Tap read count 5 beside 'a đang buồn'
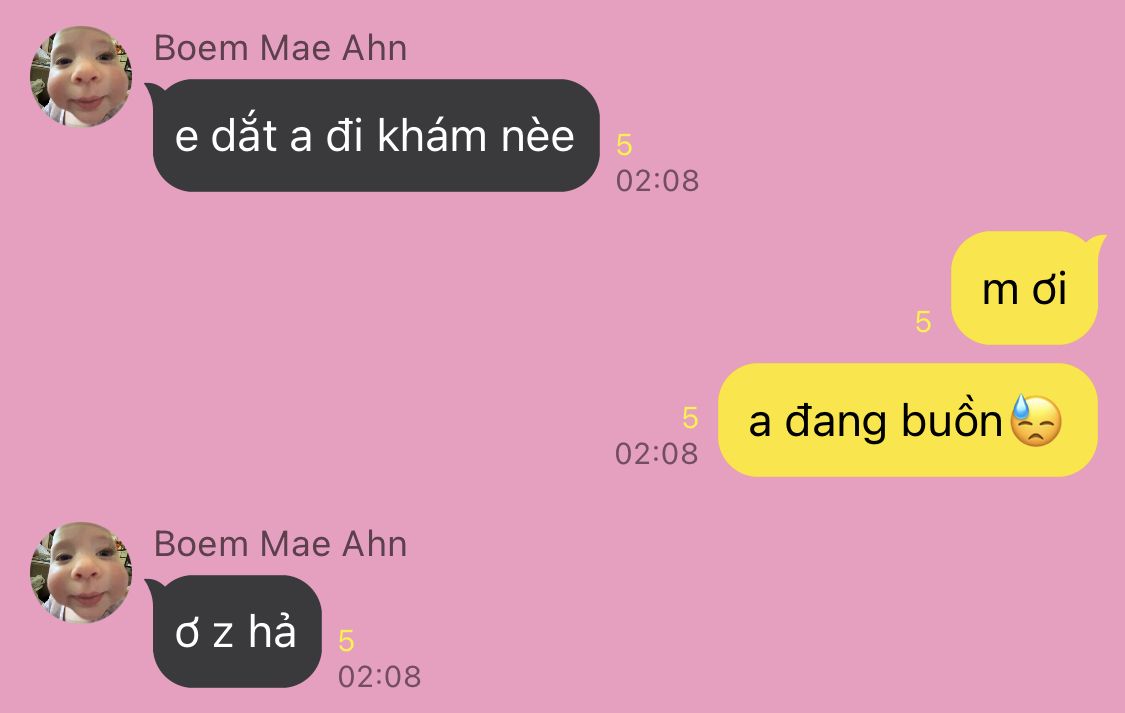The width and height of the screenshot is (1125, 713). pyautogui.click(x=690, y=417)
